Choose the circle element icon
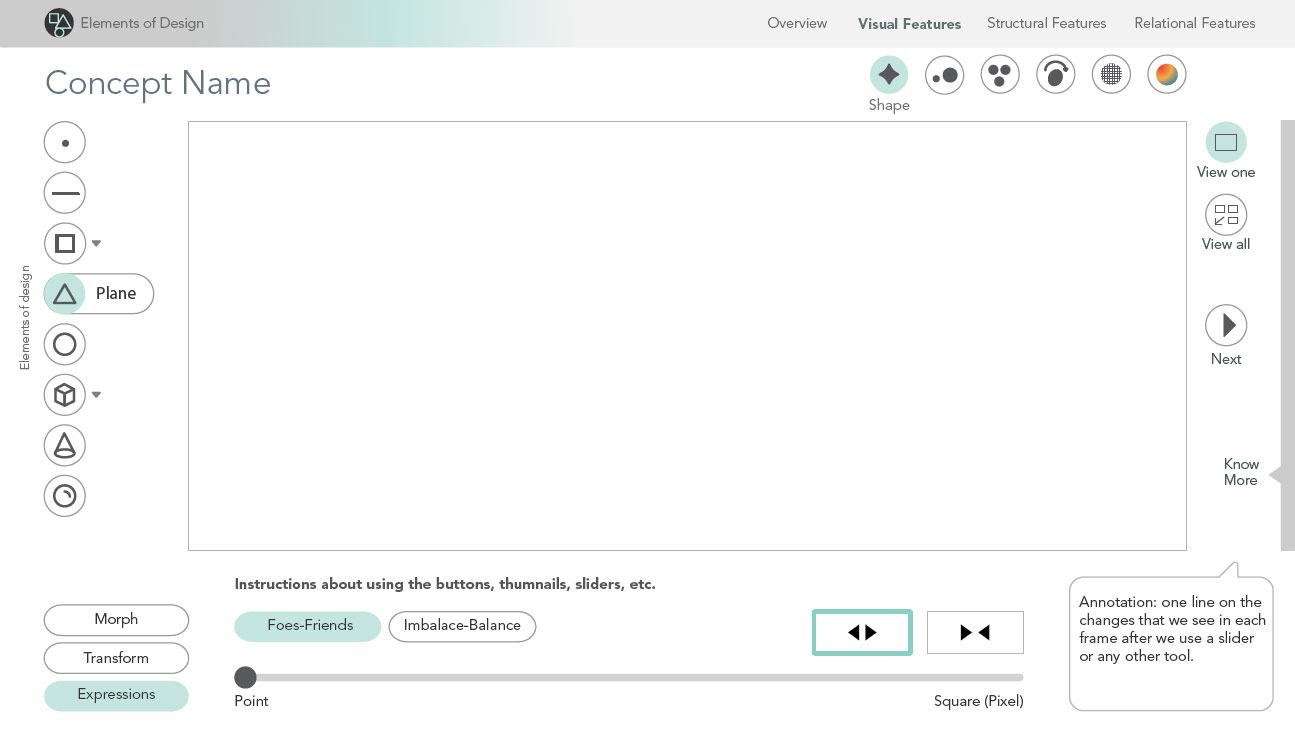The image size is (1295, 731). click(x=65, y=345)
